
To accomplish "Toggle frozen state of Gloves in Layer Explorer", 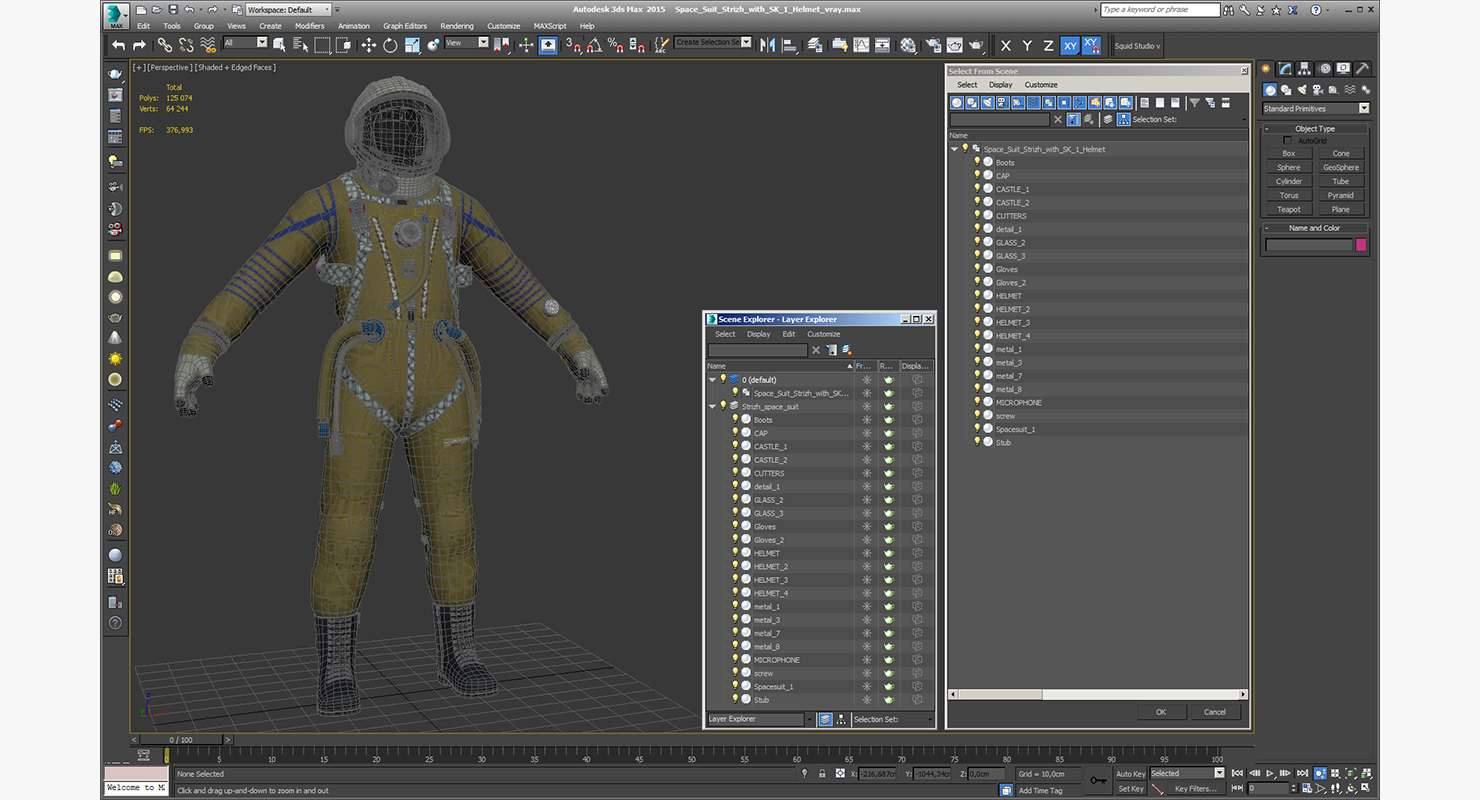I will point(866,526).
